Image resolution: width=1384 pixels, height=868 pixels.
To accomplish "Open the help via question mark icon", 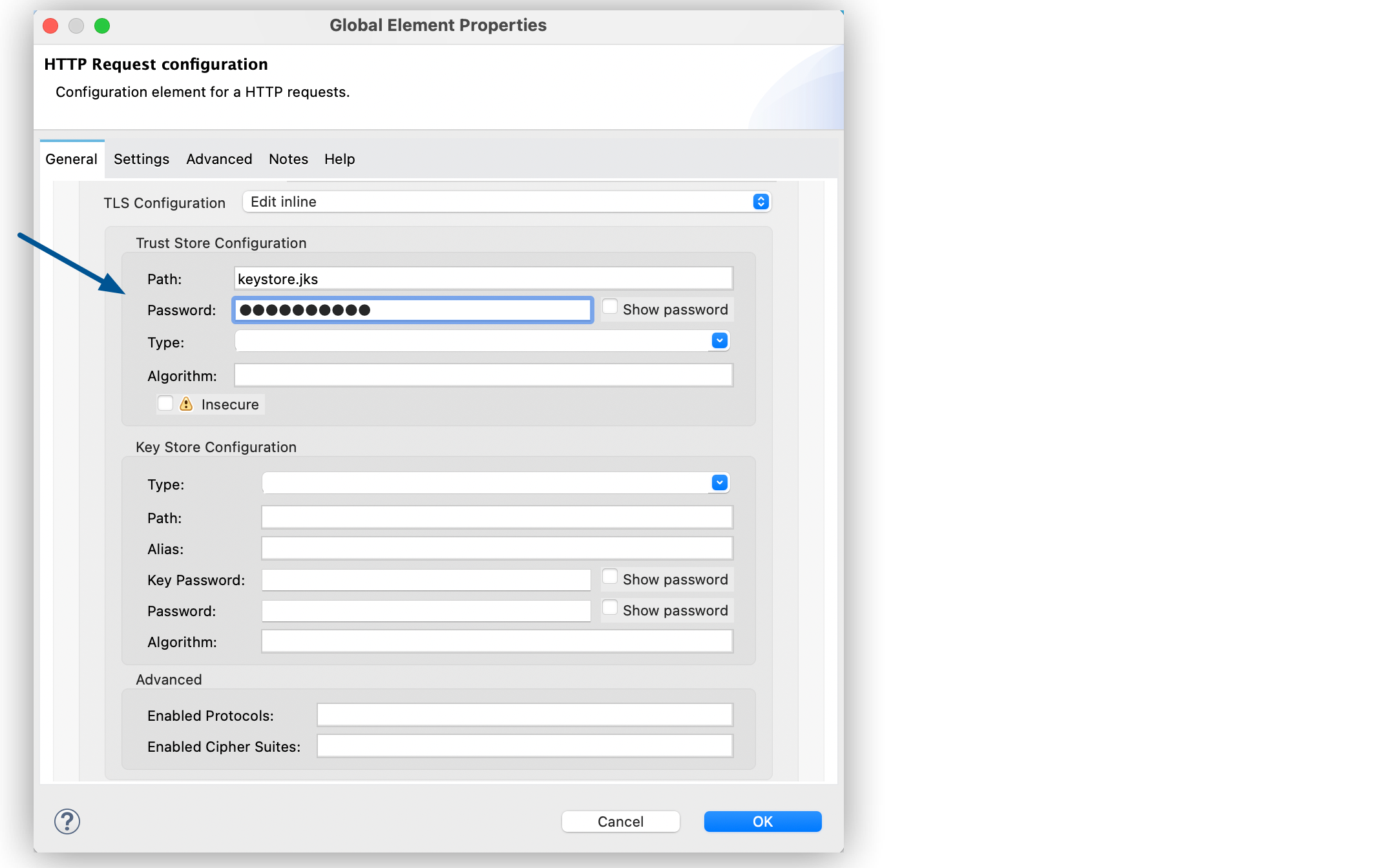I will click(x=67, y=821).
